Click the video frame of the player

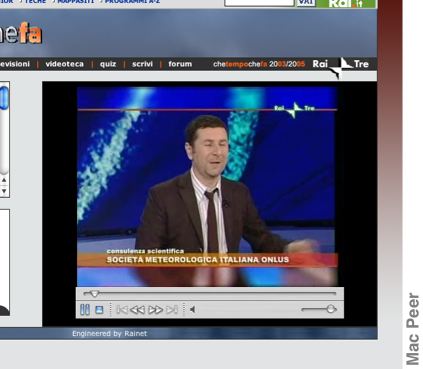click(207, 187)
